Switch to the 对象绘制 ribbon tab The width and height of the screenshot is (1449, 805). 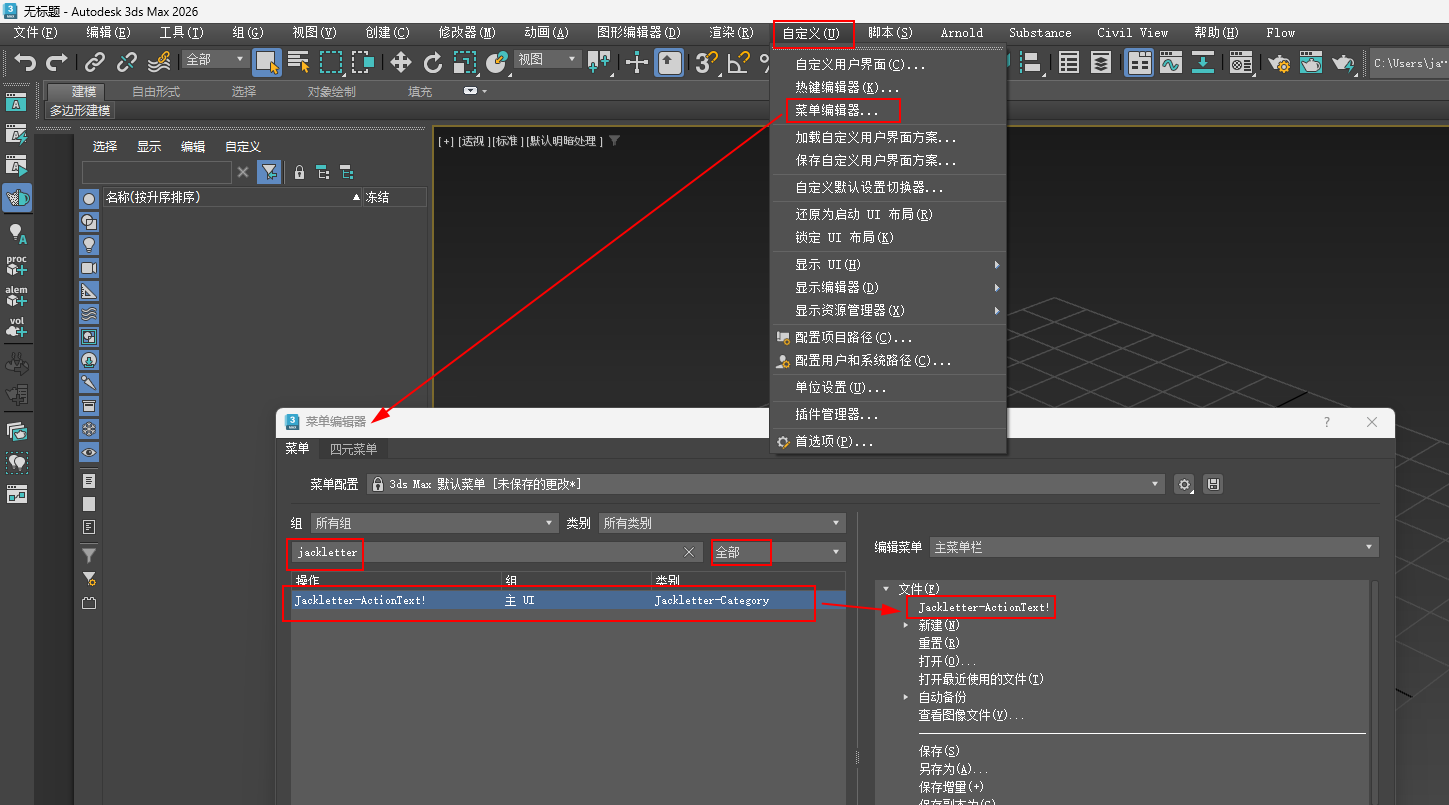tap(332, 91)
